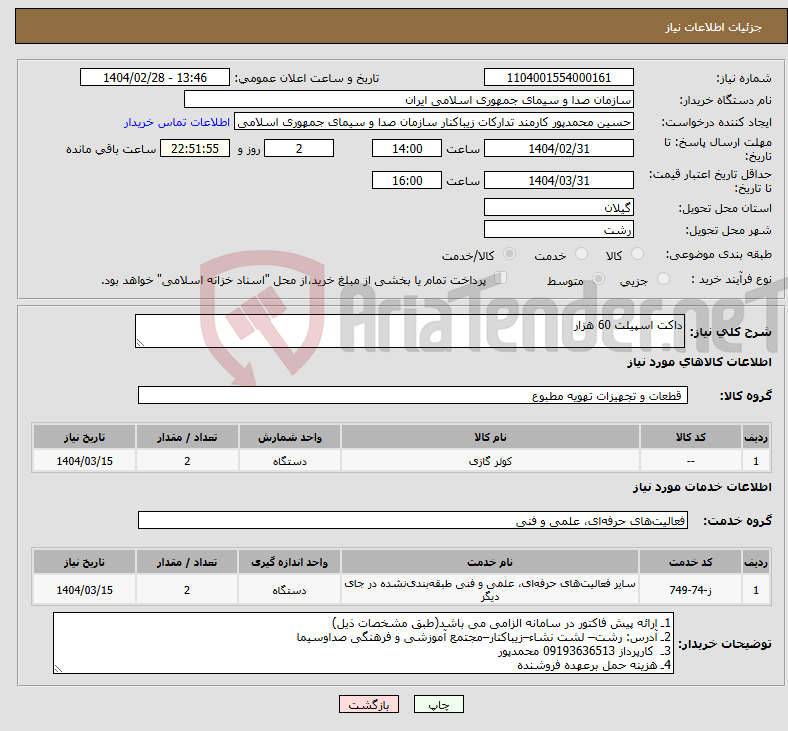Select the جزیی purchase type radio
The image size is (788, 731).
pos(663,278)
